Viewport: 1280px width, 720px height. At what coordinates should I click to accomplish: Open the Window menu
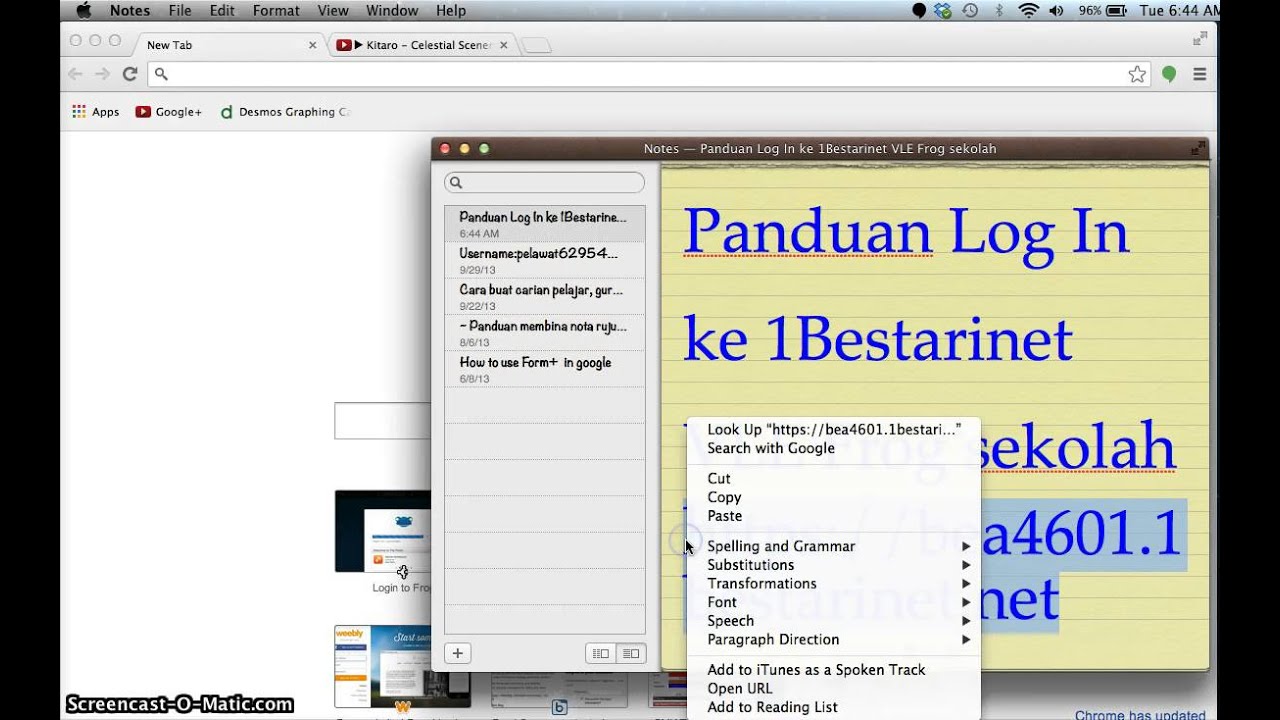coord(392,10)
